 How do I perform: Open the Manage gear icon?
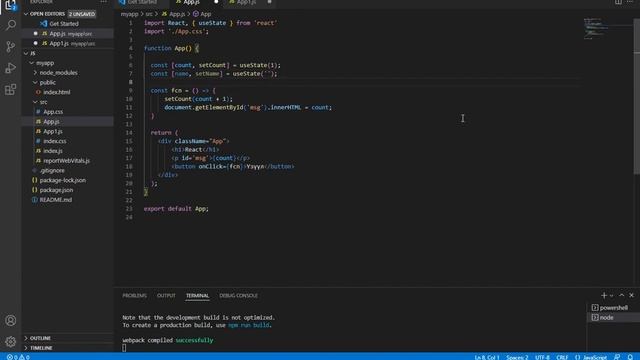click(x=11, y=341)
